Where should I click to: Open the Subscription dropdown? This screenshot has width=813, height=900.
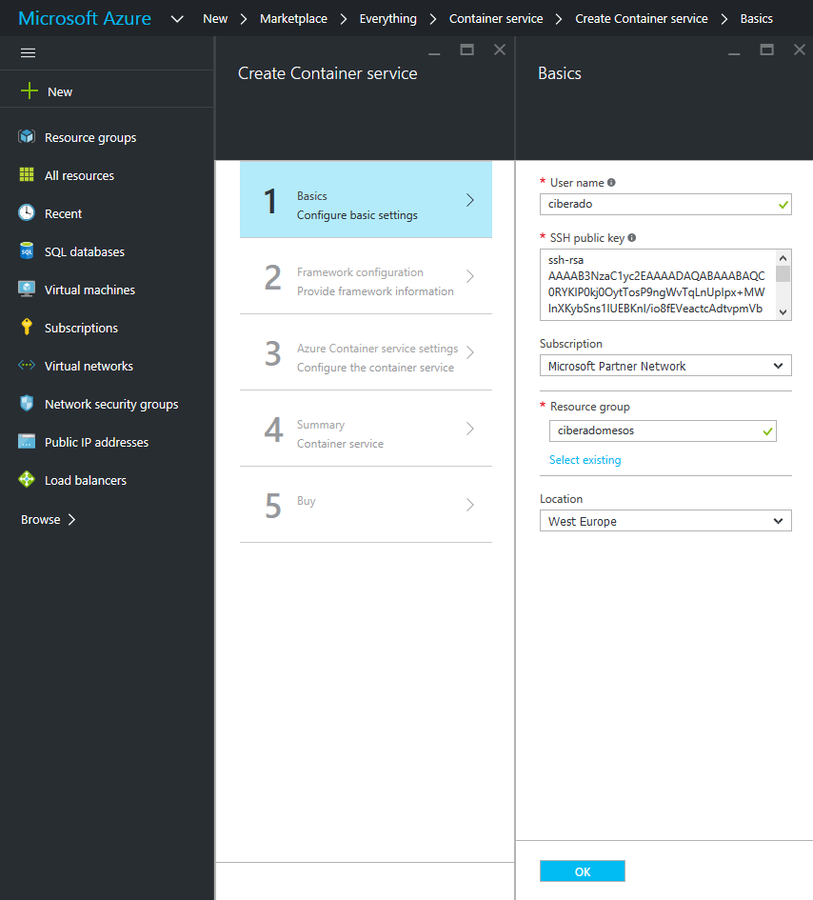coord(665,366)
